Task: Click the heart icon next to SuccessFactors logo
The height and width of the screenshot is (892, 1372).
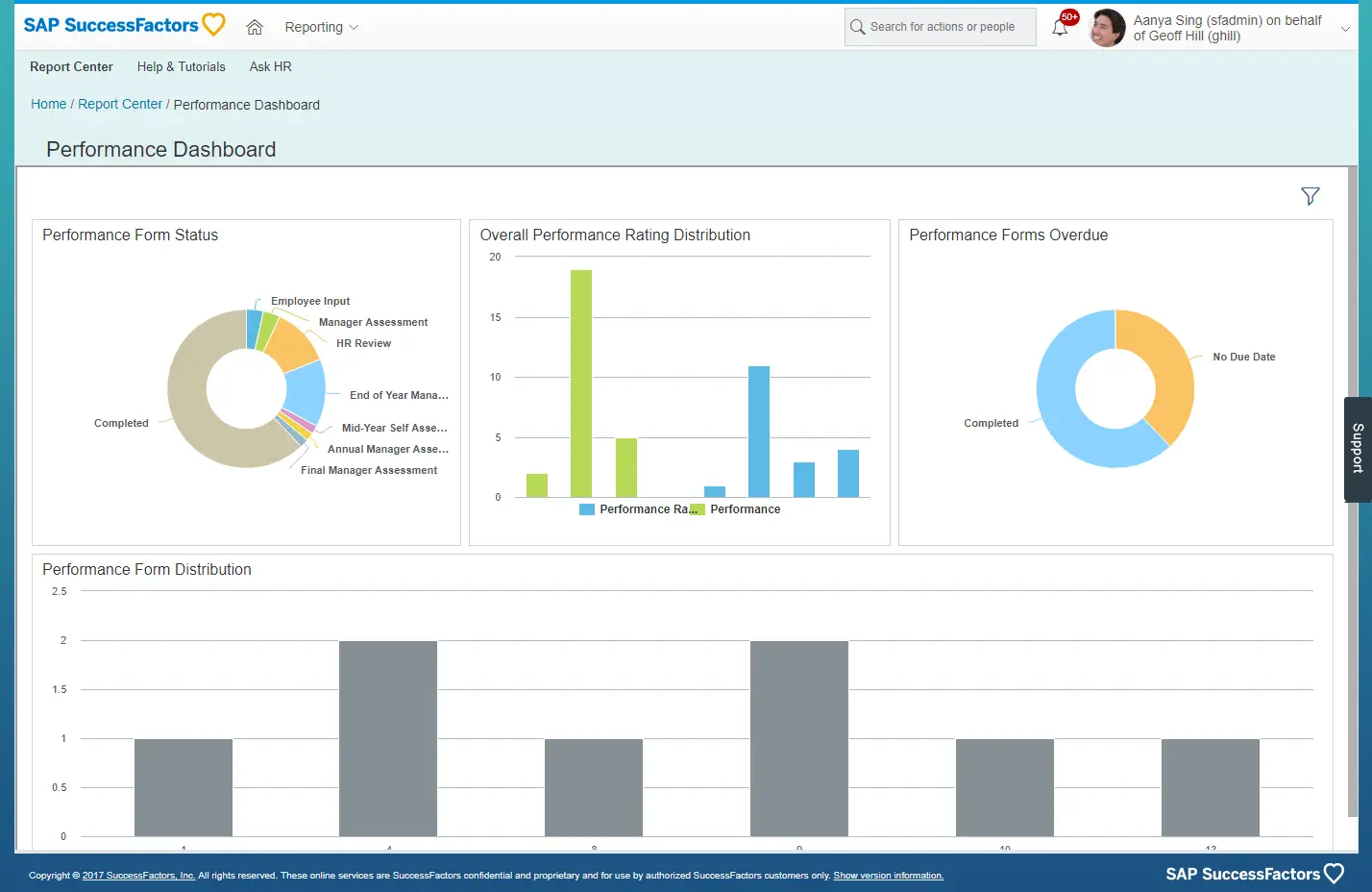Action: [213, 24]
